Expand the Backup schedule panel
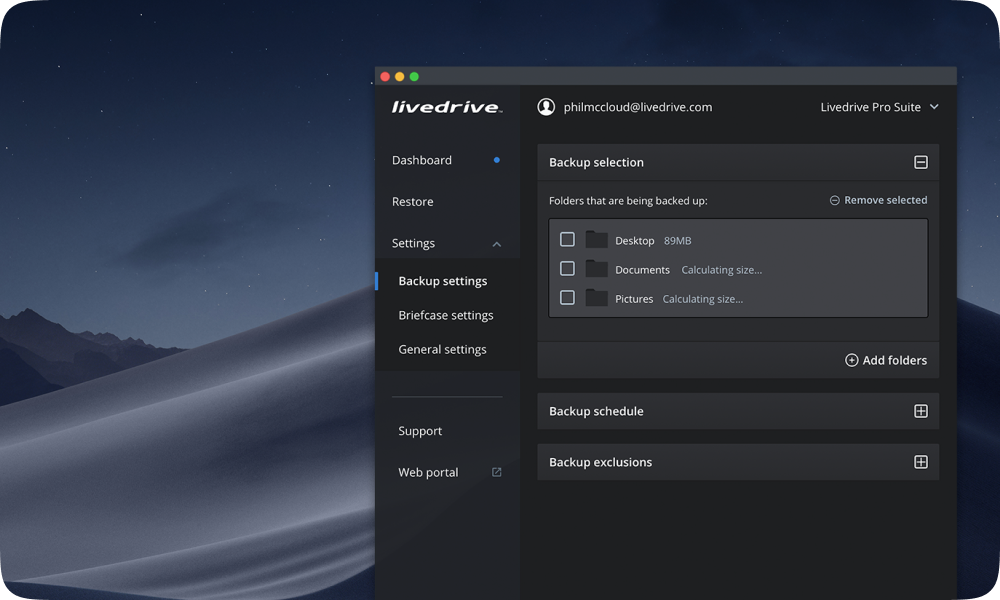Viewport: 1000px width, 600px height. (920, 411)
